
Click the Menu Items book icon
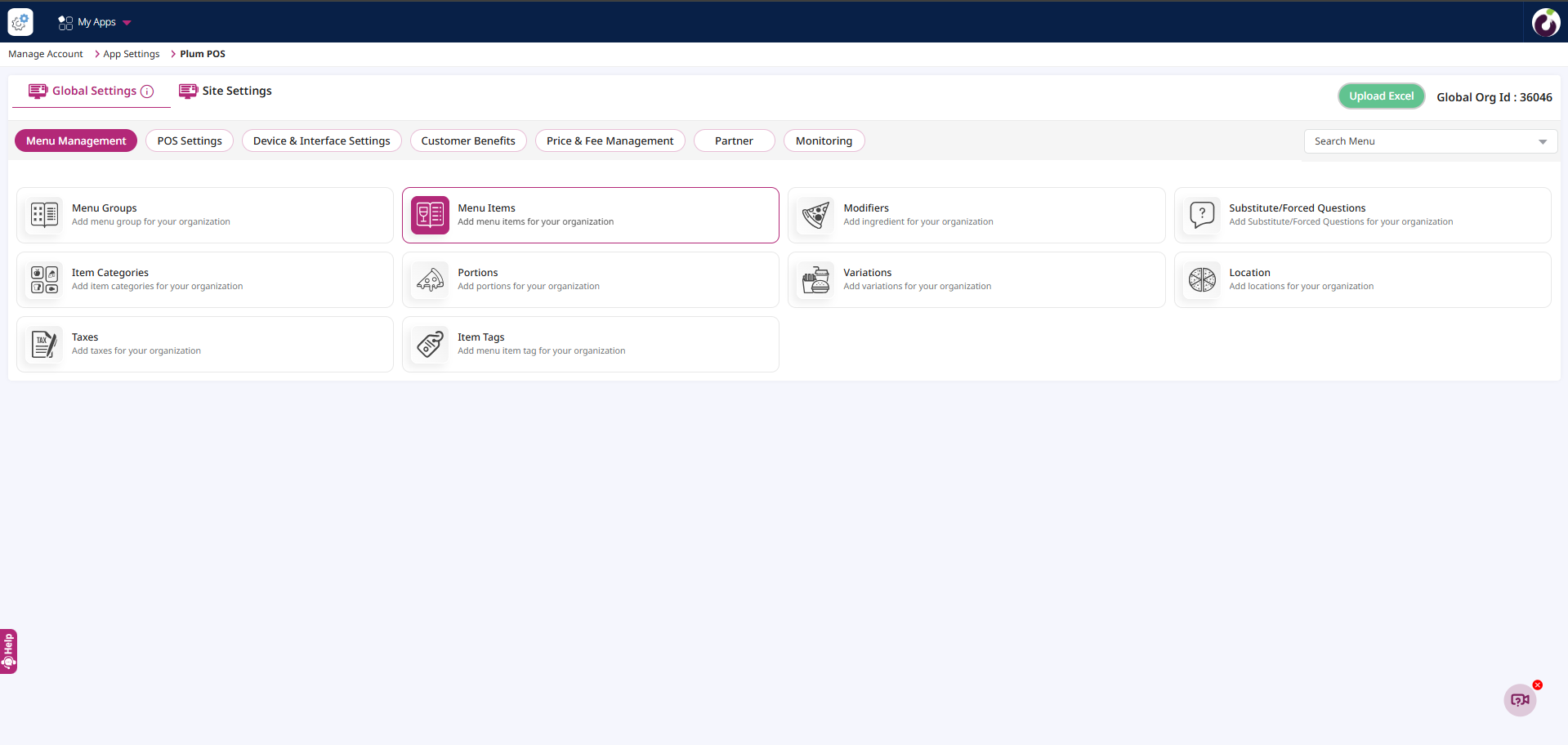tap(430, 215)
